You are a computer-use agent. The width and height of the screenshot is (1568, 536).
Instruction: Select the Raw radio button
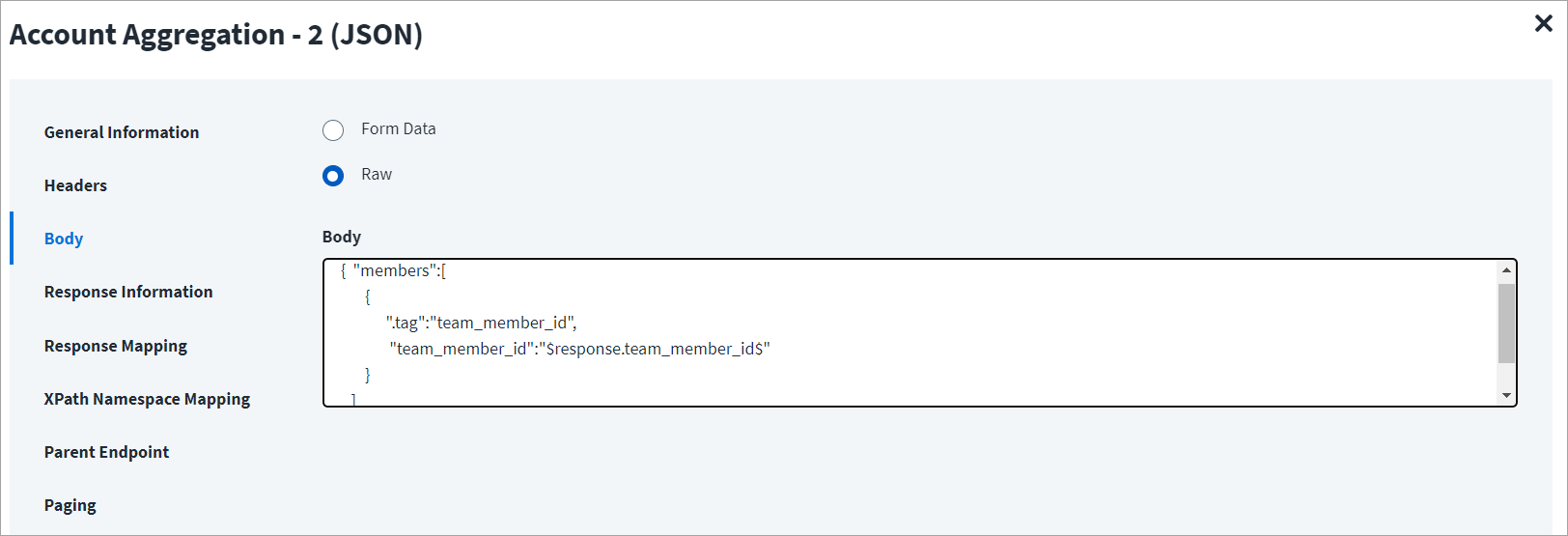point(333,176)
